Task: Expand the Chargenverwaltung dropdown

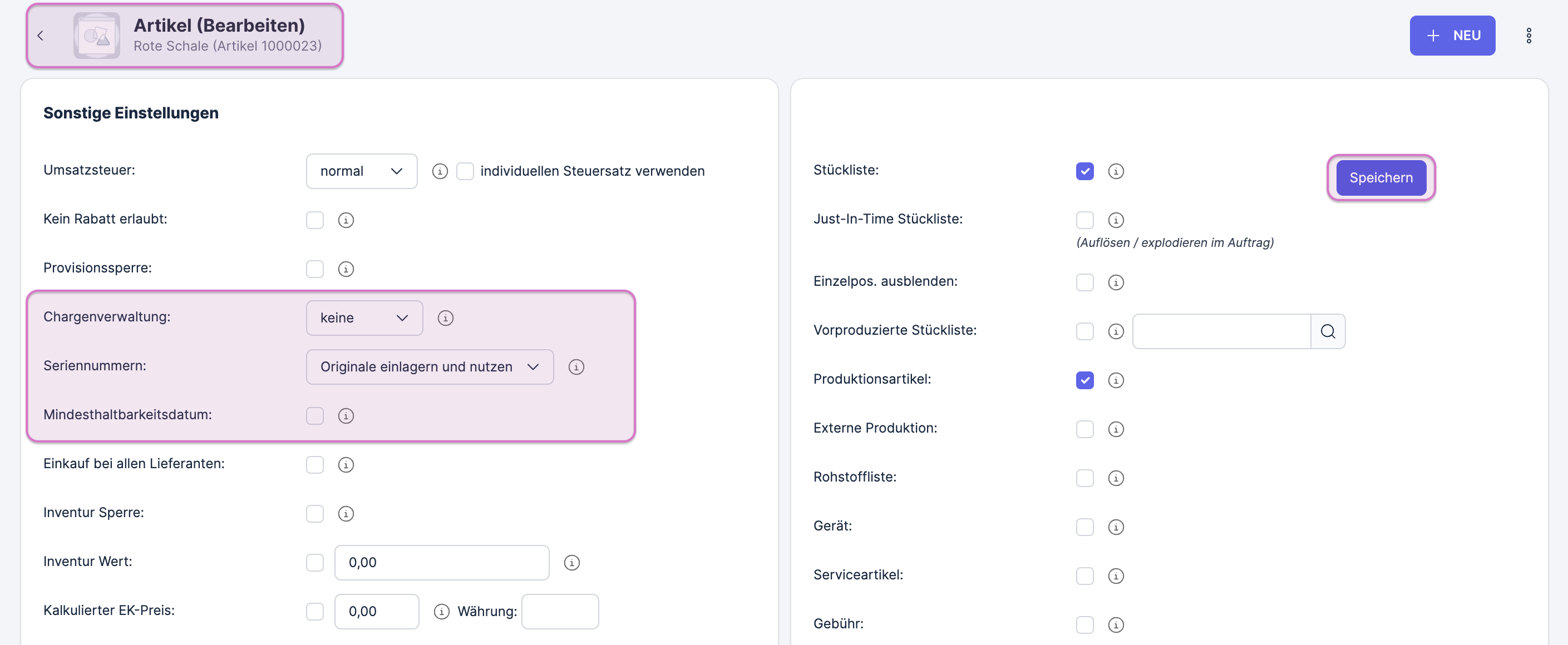Action: 364,318
